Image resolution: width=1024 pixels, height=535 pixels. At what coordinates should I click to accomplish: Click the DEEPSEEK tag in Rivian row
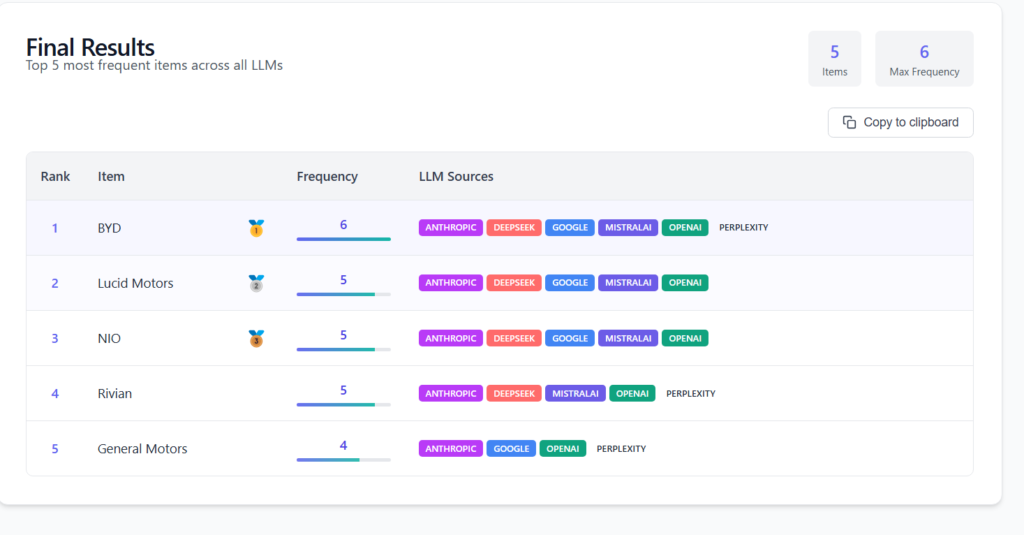tap(514, 393)
